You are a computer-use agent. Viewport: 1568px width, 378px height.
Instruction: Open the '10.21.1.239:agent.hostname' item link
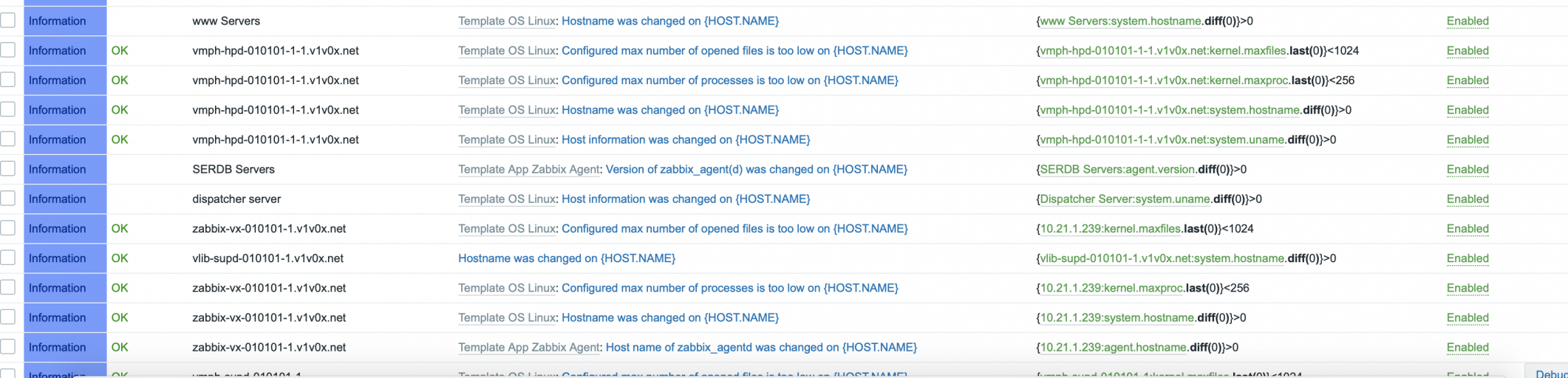[1113, 347]
